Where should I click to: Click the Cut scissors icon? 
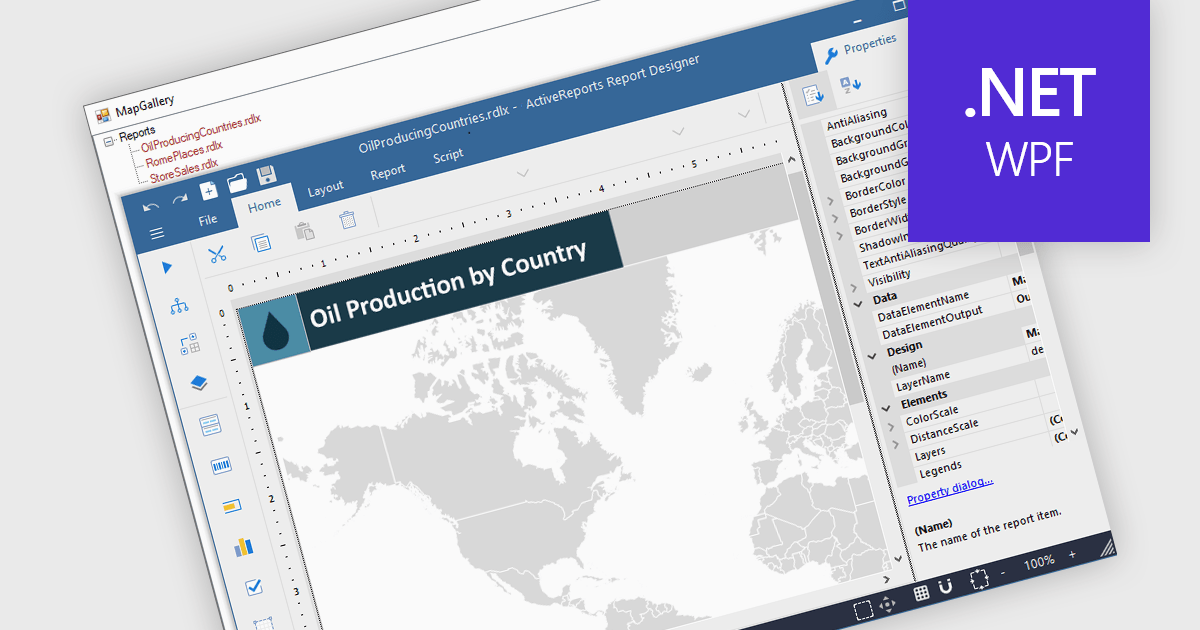[217, 254]
